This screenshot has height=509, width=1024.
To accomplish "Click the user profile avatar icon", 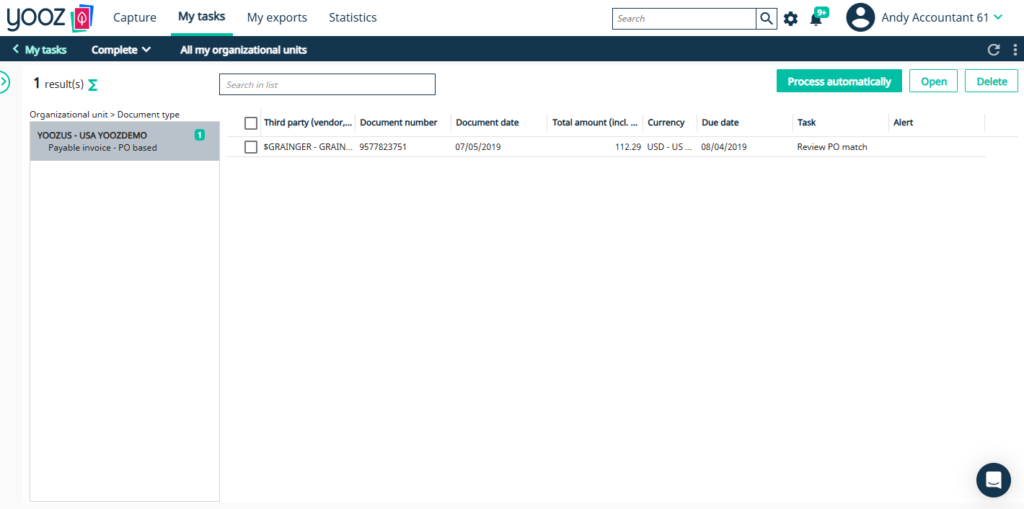I will 860,18.
